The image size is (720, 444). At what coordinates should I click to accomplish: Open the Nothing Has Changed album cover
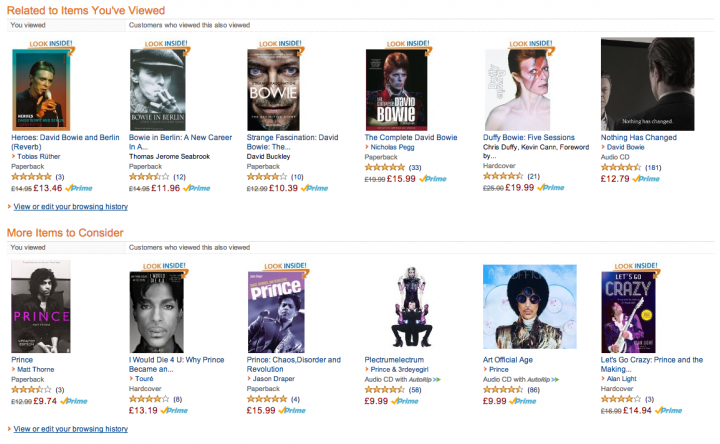pyautogui.click(x=647, y=84)
